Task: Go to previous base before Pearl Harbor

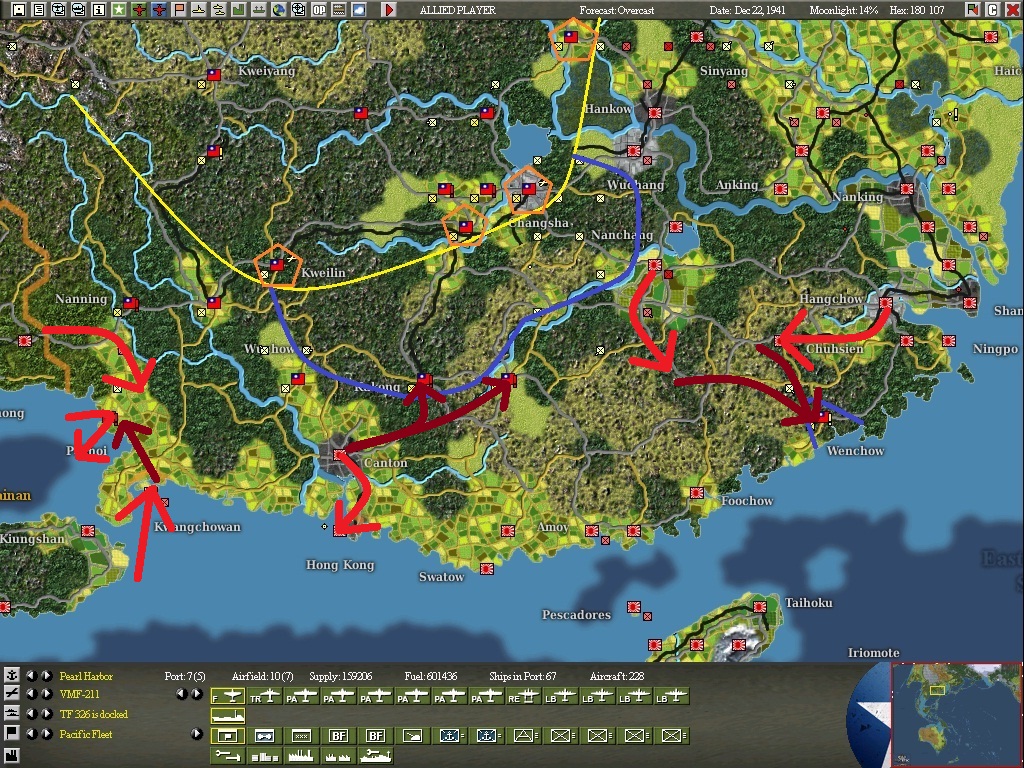Action: click(31, 676)
